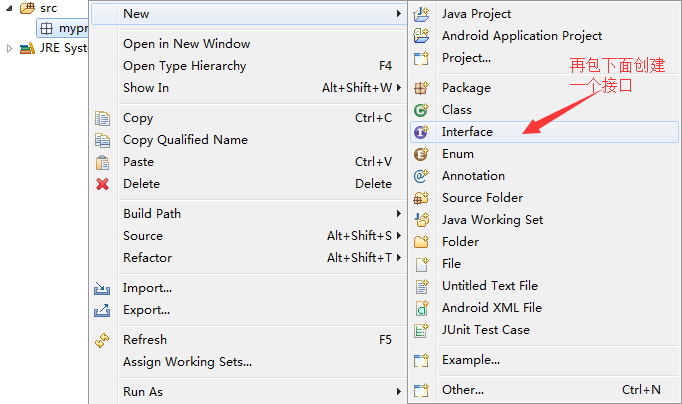Select the src folder label

(49, 8)
